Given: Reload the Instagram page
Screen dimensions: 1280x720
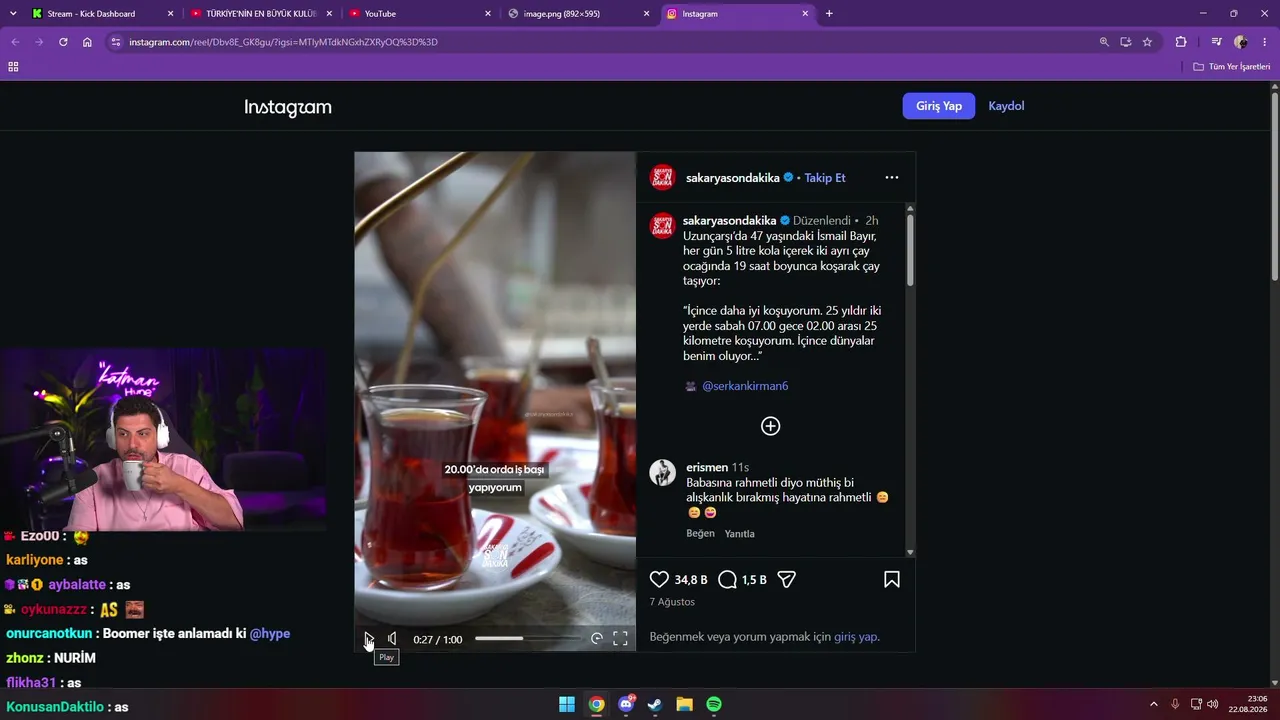Looking at the screenshot, I should click(x=63, y=42).
